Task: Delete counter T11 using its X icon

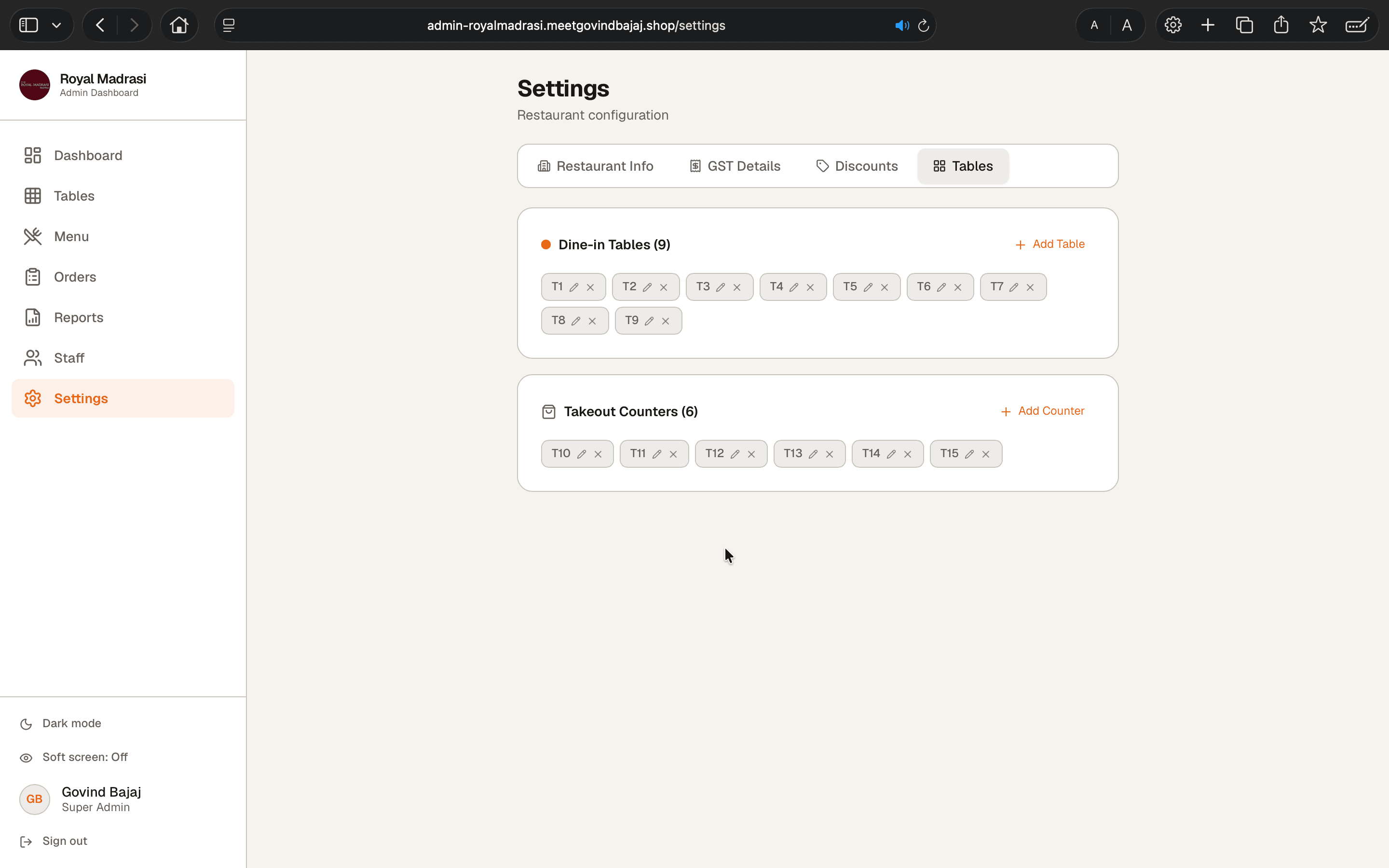Action: coord(673,454)
